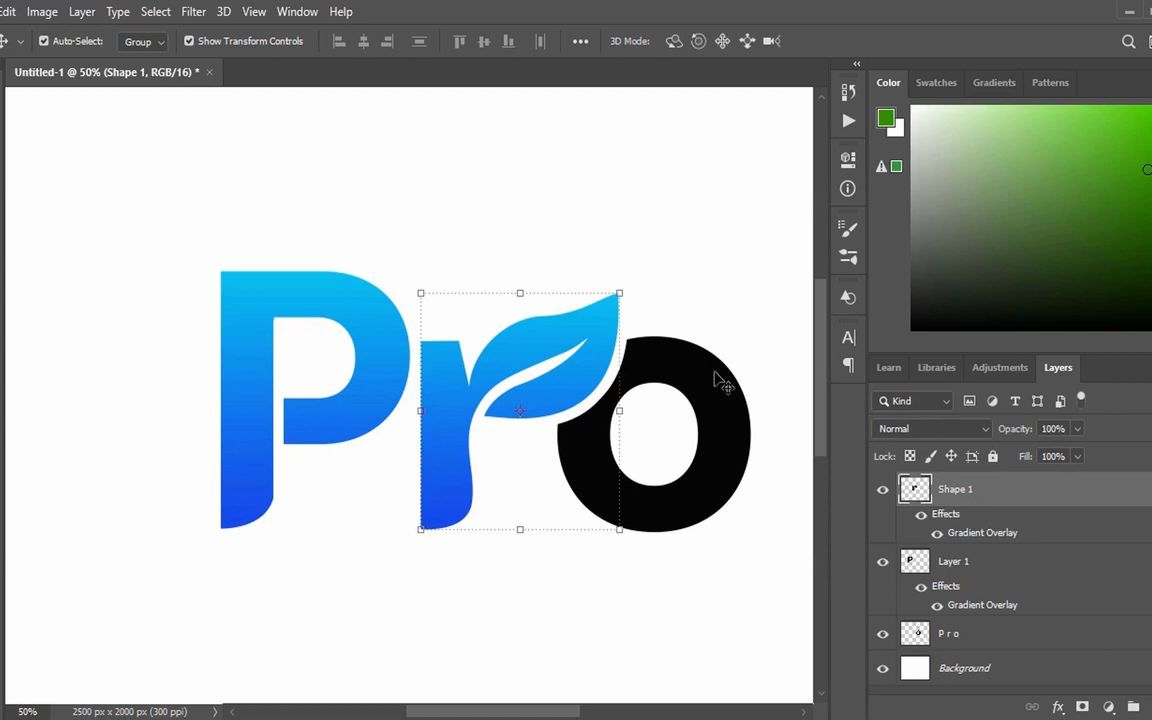The image size is (1152, 720).
Task: Select the Distribute vertical centers alignment icon
Action: pyautogui.click(x=419, y=41)
